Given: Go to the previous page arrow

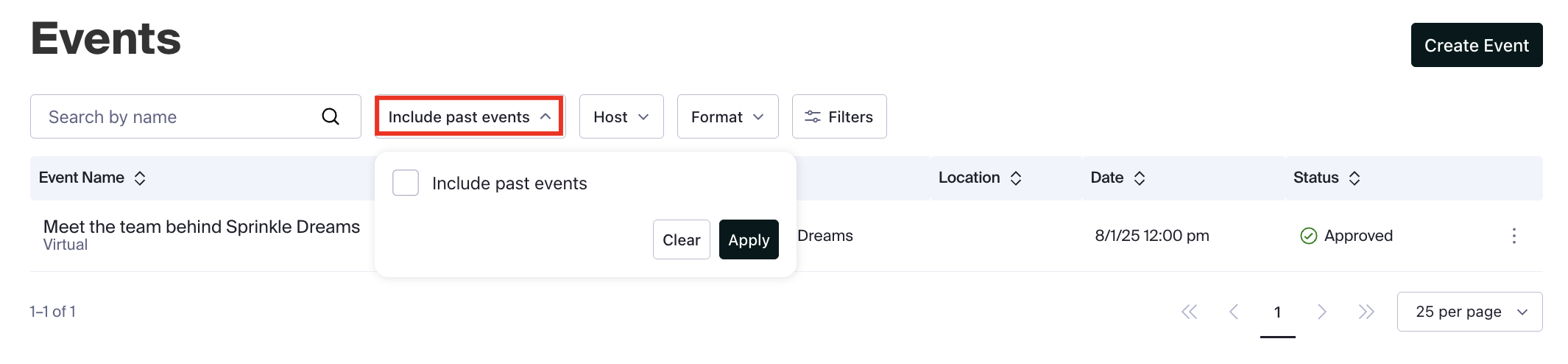Looking at the screenshot, I should click(x=1234, y=312).
